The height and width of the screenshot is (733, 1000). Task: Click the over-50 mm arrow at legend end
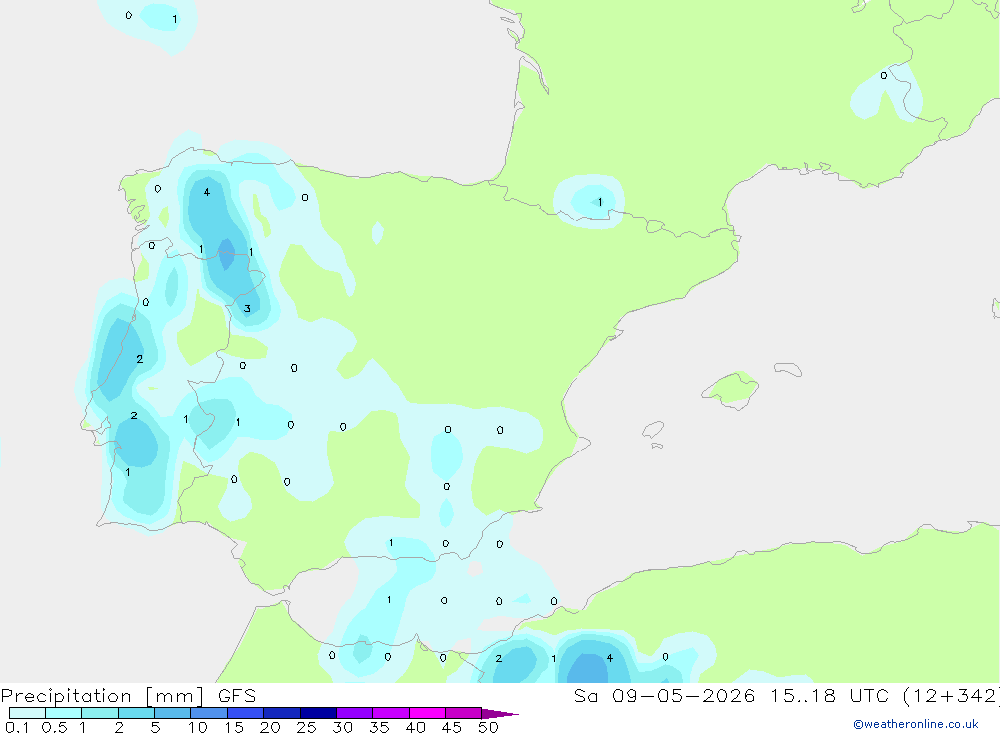499,713
